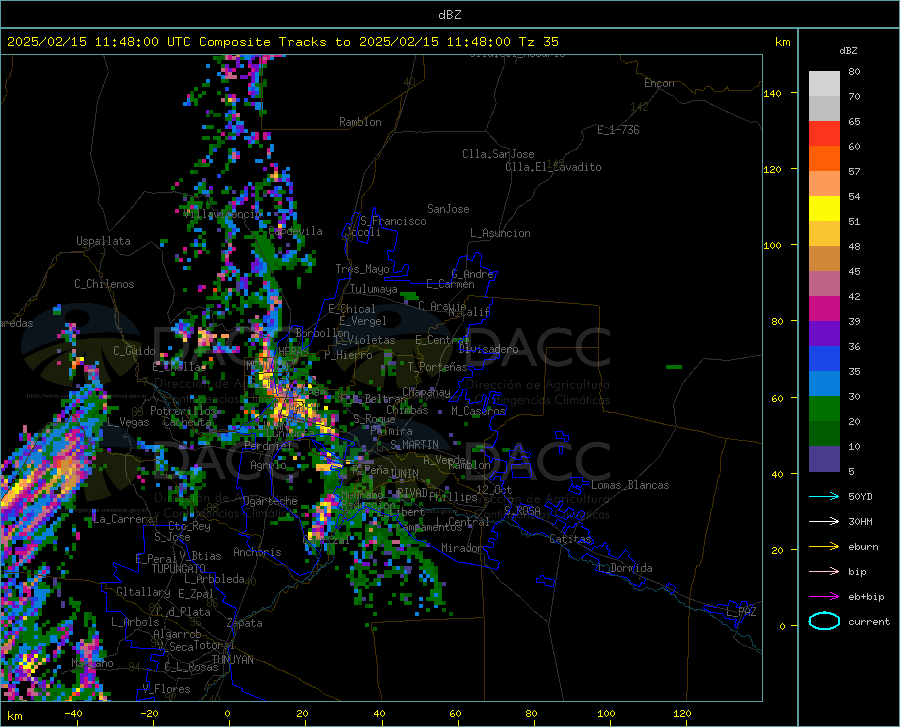The width and height of the screenshot is (900, 727).
Task: Click the L_Dormida map label
Action: coord(624,568)
